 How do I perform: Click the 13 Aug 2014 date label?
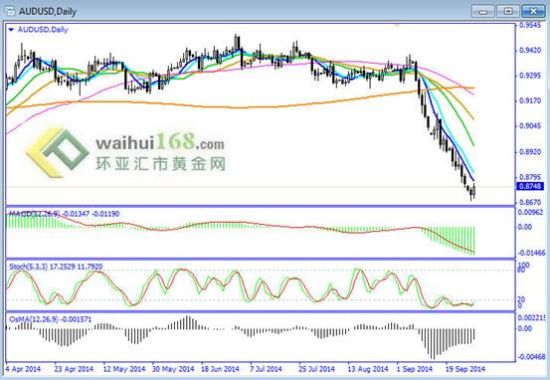click(368, 369)
